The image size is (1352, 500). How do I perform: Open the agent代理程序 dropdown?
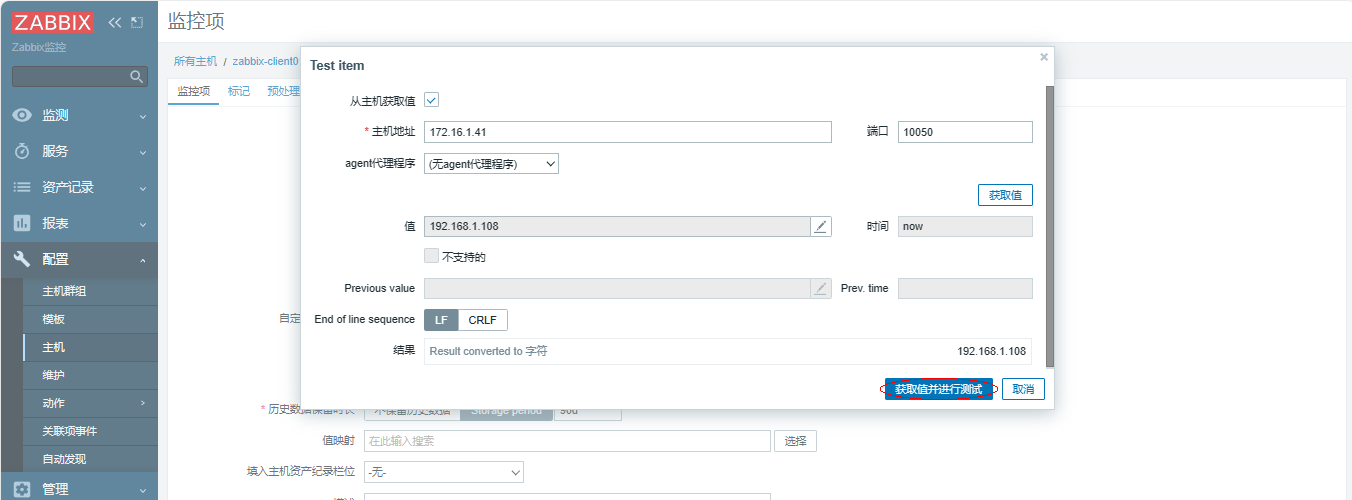click(491, 164)
